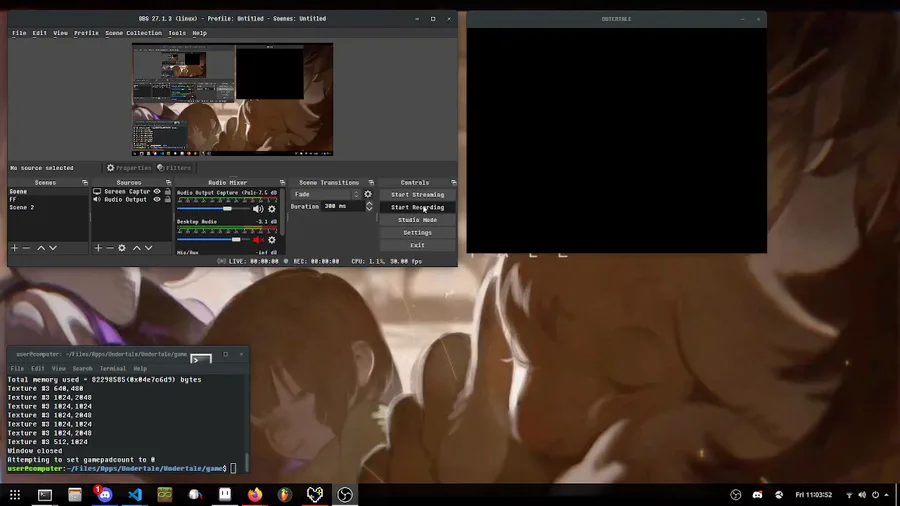Move source up in Sources list
Viewport: 900px width, 506px height.
coord(137,248)
